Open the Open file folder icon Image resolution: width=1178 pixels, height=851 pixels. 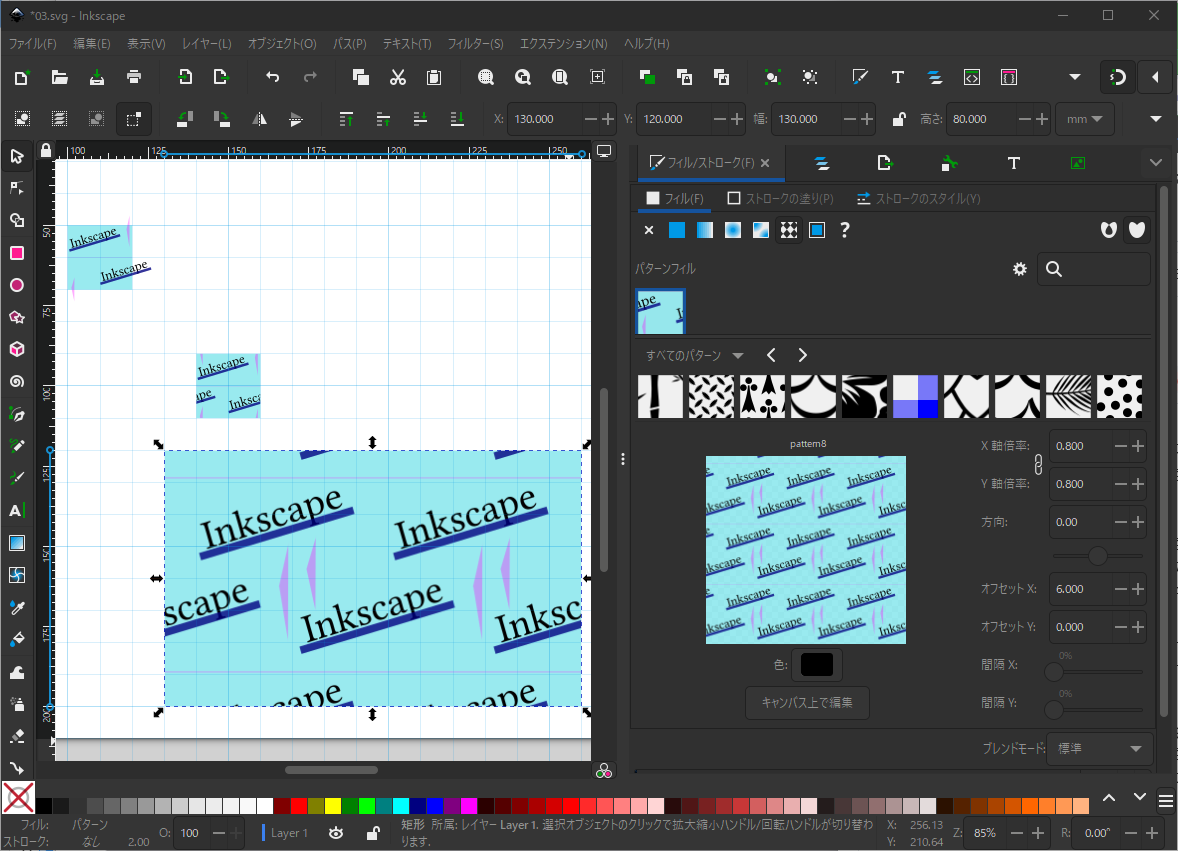tap(59, 77)
